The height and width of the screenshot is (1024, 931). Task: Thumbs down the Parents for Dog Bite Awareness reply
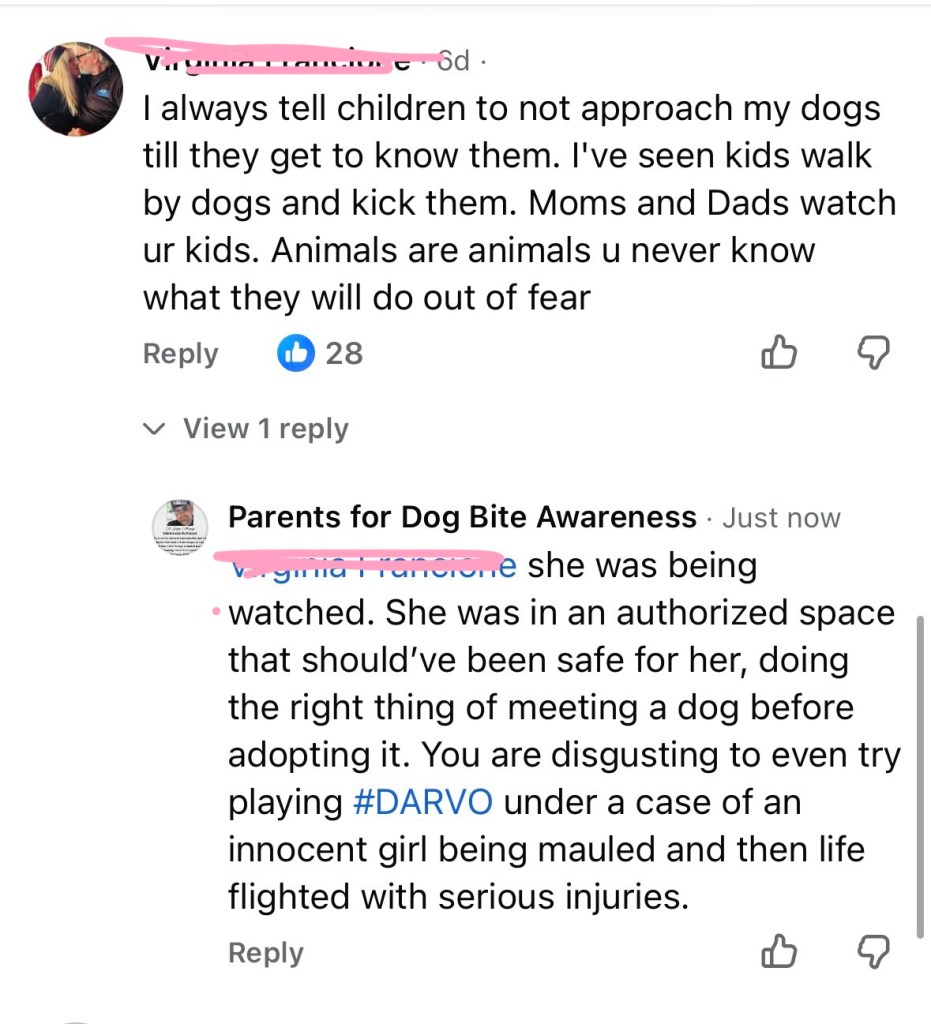(x=873, y=952)
